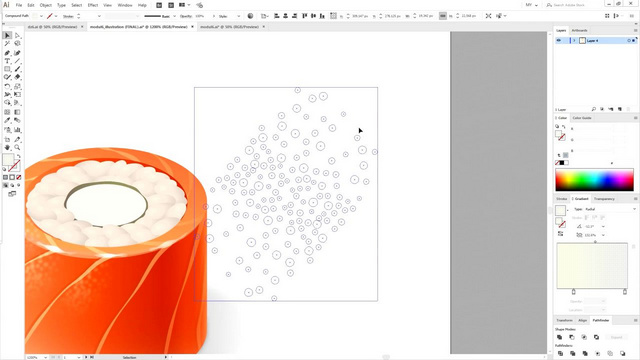Open the graphic Style dropdown in control bar
Viewport: 640px width, 360px height.
pos(238,16)
